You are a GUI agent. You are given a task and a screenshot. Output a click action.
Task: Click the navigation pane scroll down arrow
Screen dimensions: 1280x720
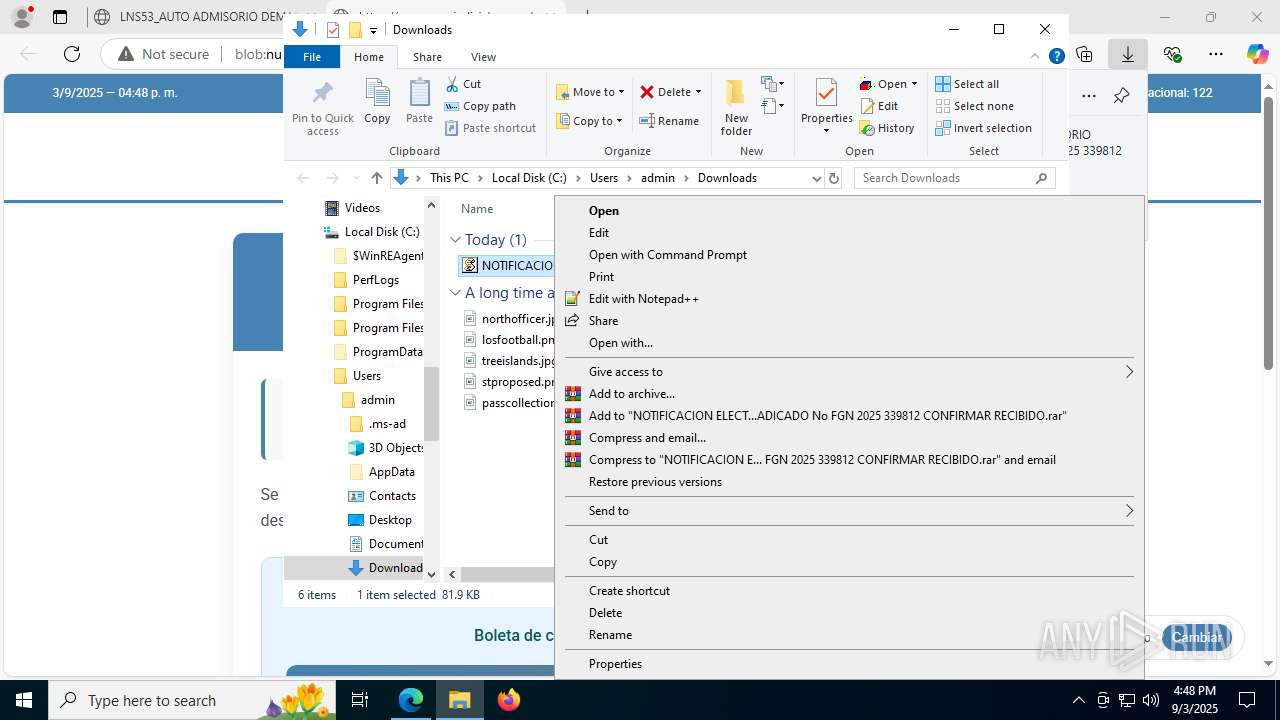coord(432,574)
